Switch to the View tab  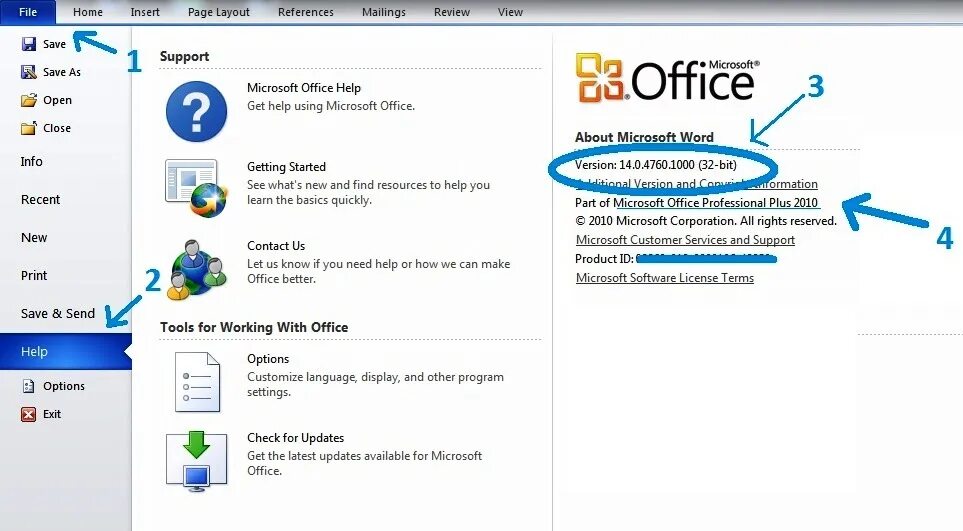(x=510, y=12)
